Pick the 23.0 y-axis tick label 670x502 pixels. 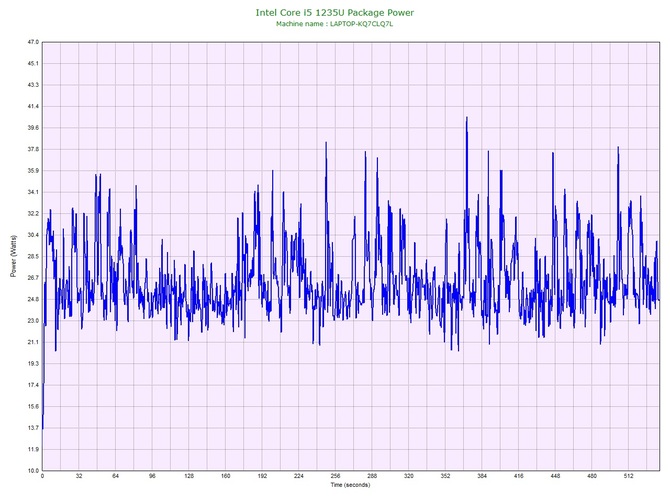click(33, 320)
